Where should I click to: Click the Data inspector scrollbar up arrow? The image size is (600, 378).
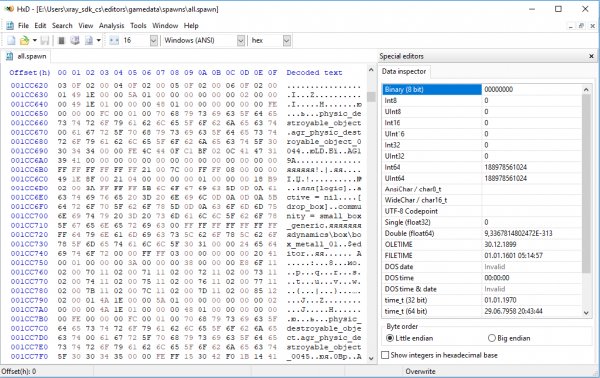586,90
